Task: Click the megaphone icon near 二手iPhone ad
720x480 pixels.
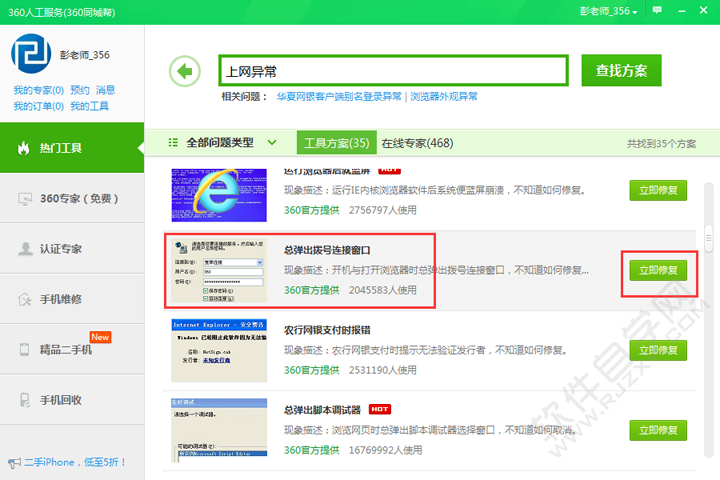Action: click(14, 463)
